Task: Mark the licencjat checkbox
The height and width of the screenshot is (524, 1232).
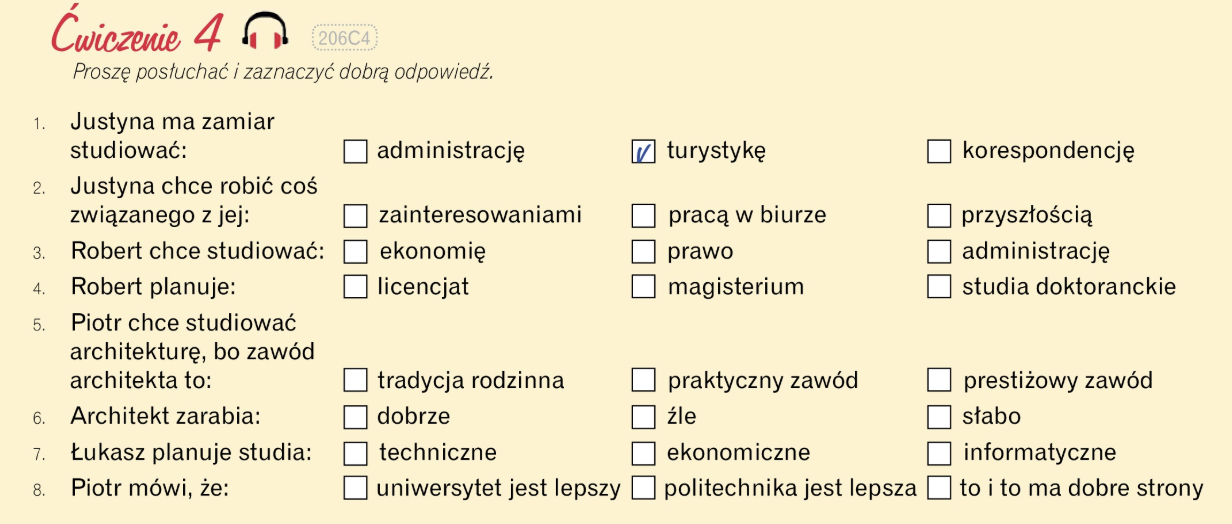Action: pyautogui.click(x=355, y=287)
